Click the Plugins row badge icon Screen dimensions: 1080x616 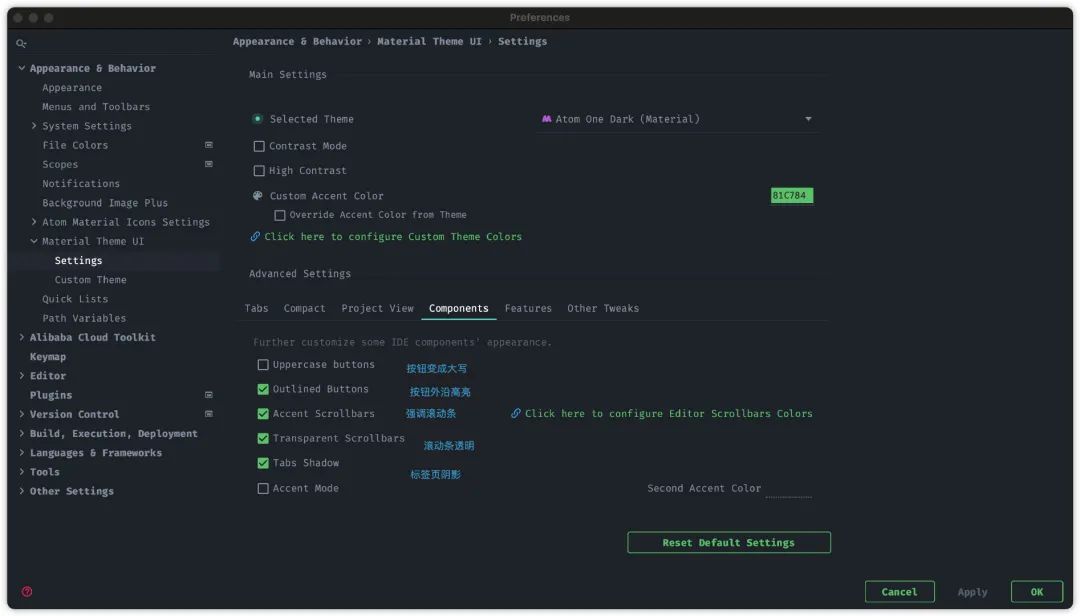[x=209, y=395]
